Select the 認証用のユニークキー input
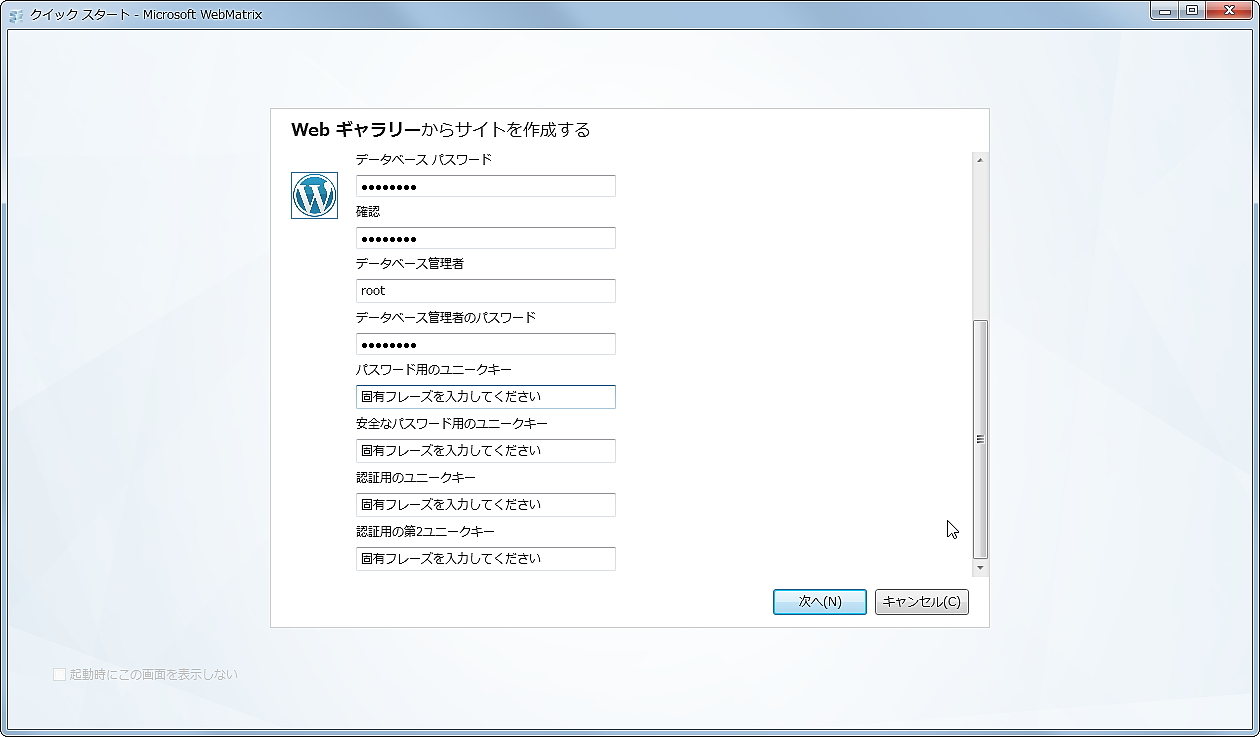Viewport: 1260px width, 737px height. point(485,504)
